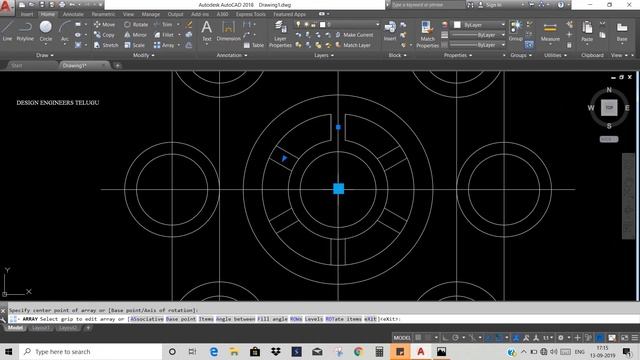The height and width of the screenshot is (360, 640).
Task: Toggle grid display in status bar
Action: click(x=418, y=338)
